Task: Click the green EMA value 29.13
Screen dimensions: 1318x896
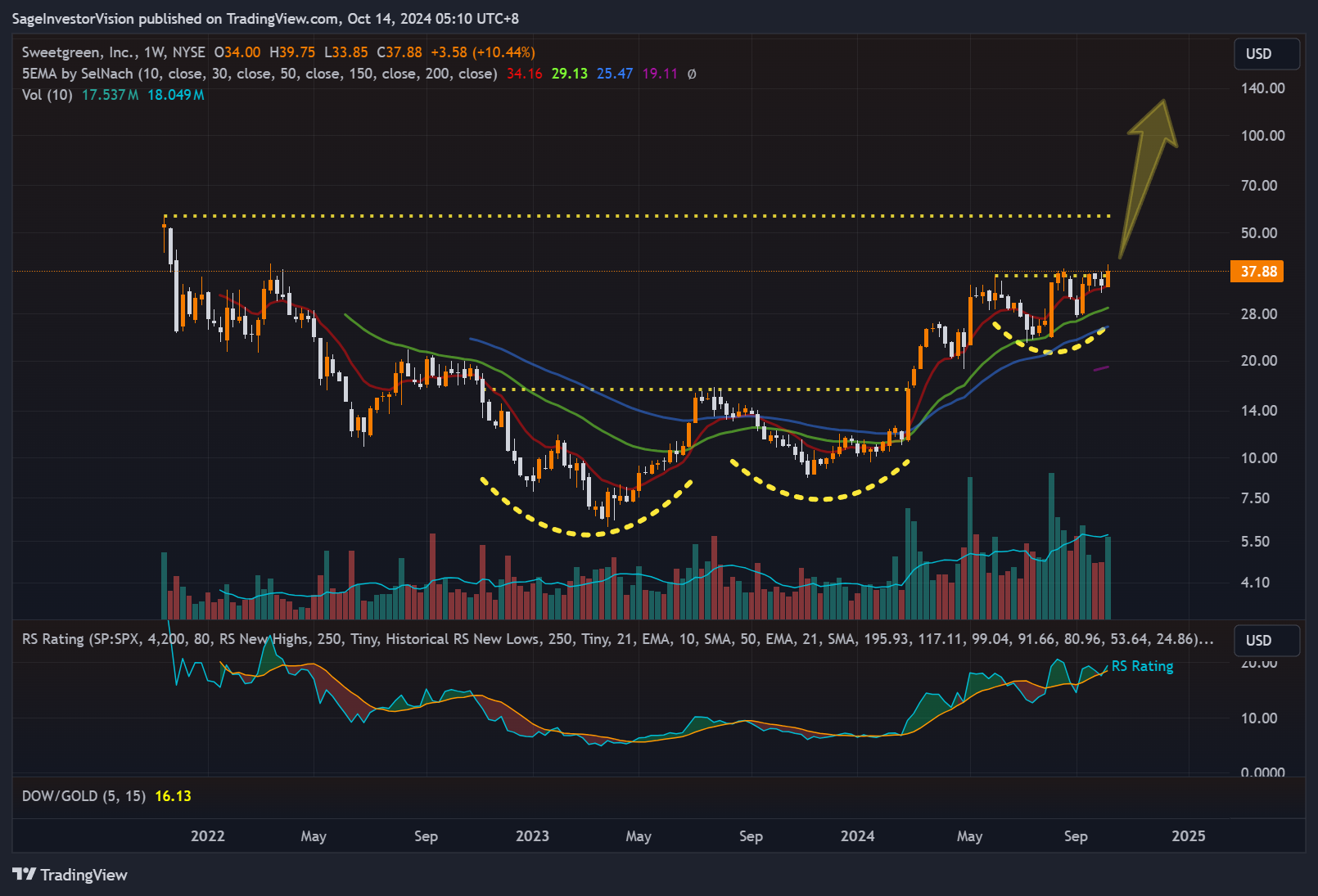Action: (x=570, y=74)
